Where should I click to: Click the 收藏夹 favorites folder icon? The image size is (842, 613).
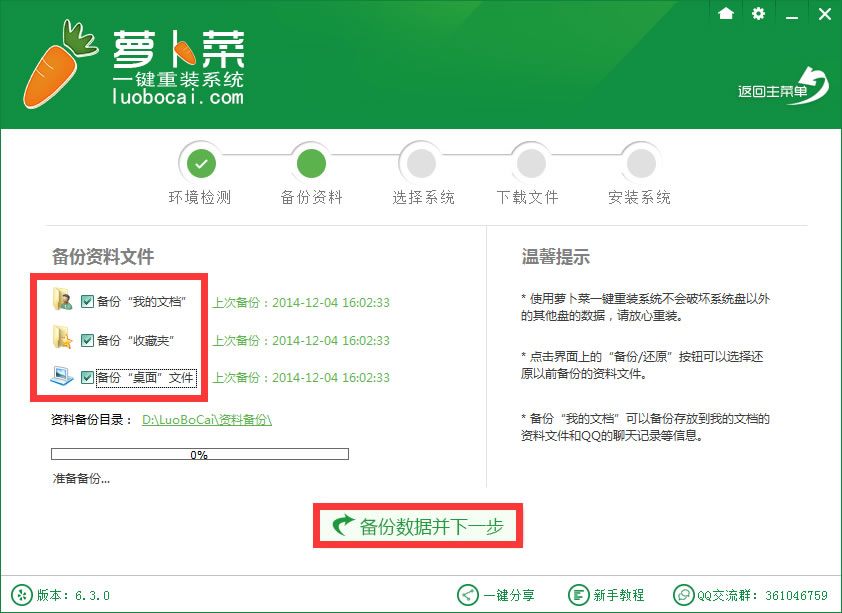(x=63, y=339)
